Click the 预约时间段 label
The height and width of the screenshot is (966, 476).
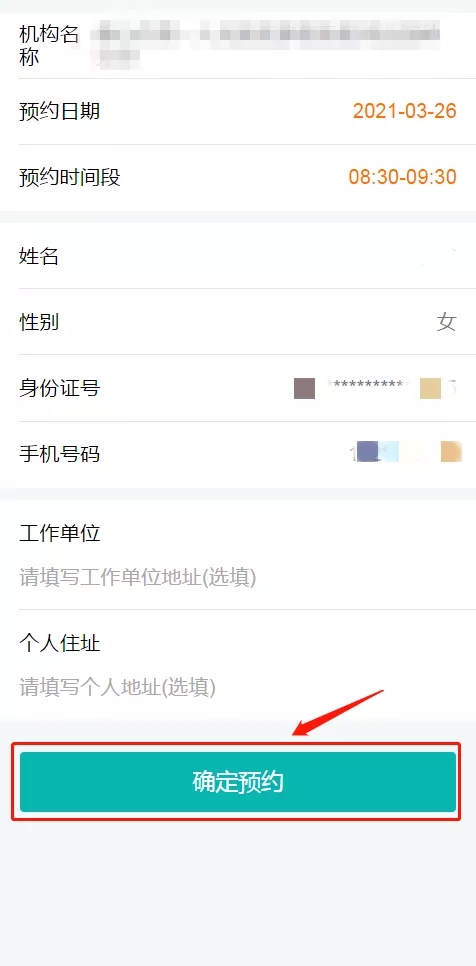[70, 177]
